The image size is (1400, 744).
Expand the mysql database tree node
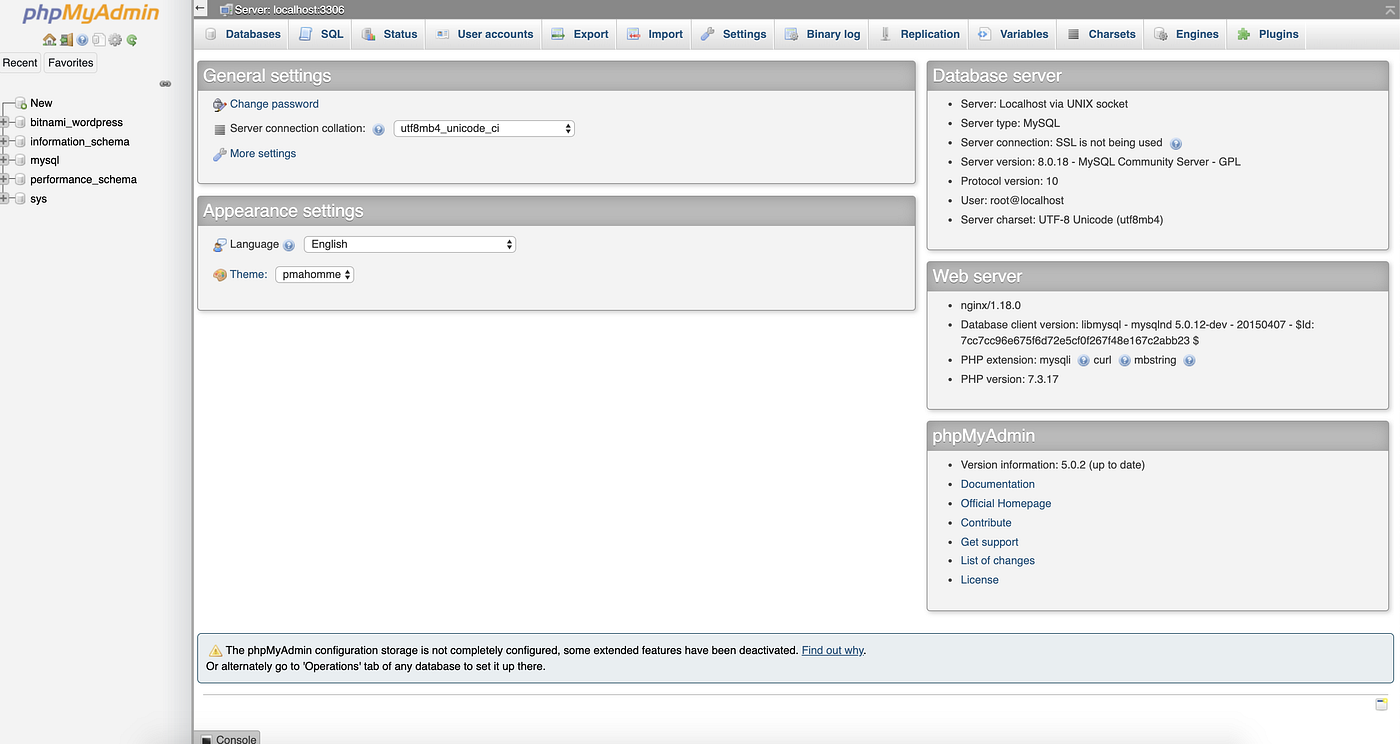tap(4, 160)
